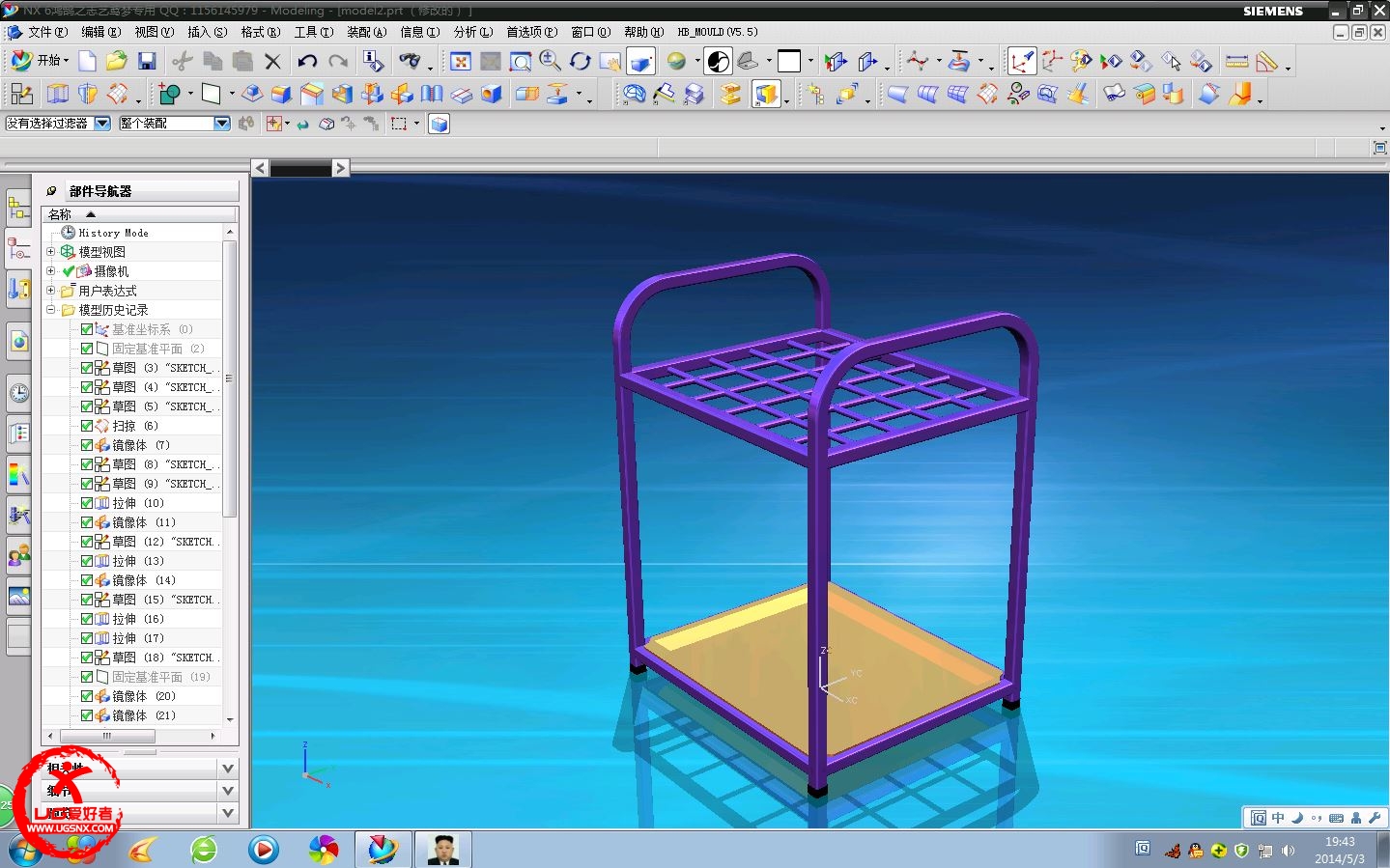Open the Assembly Navigator sidebar tab

18,207
